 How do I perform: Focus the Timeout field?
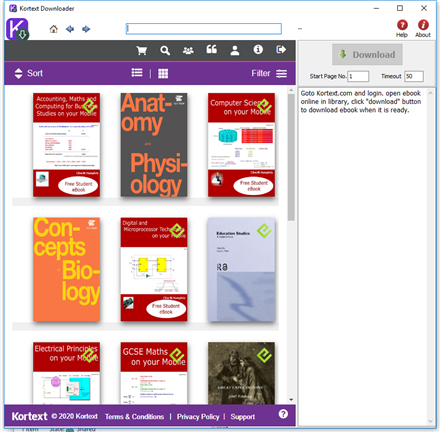[x=414, y=76]
